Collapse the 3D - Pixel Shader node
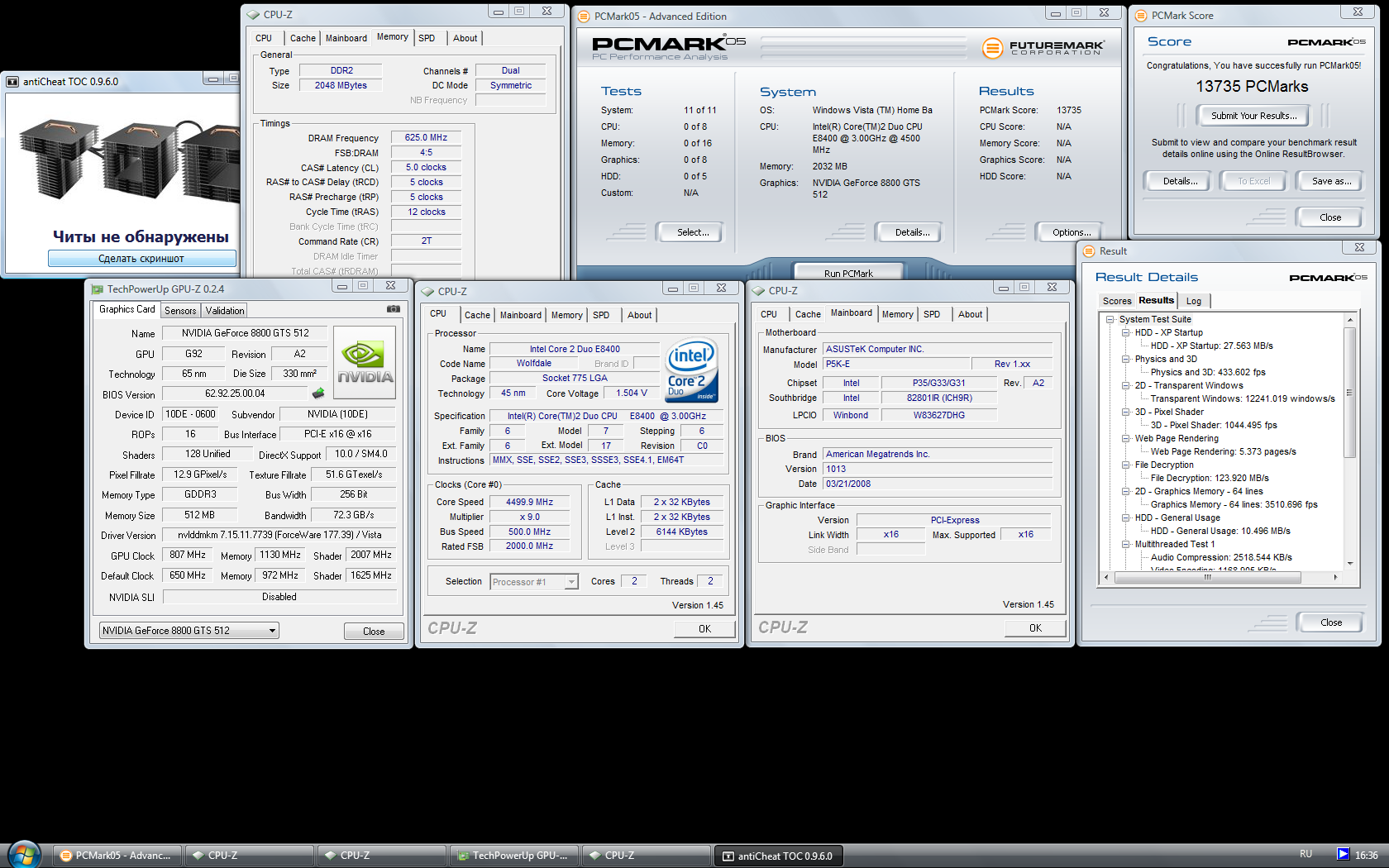 [x=1125, y=413]
